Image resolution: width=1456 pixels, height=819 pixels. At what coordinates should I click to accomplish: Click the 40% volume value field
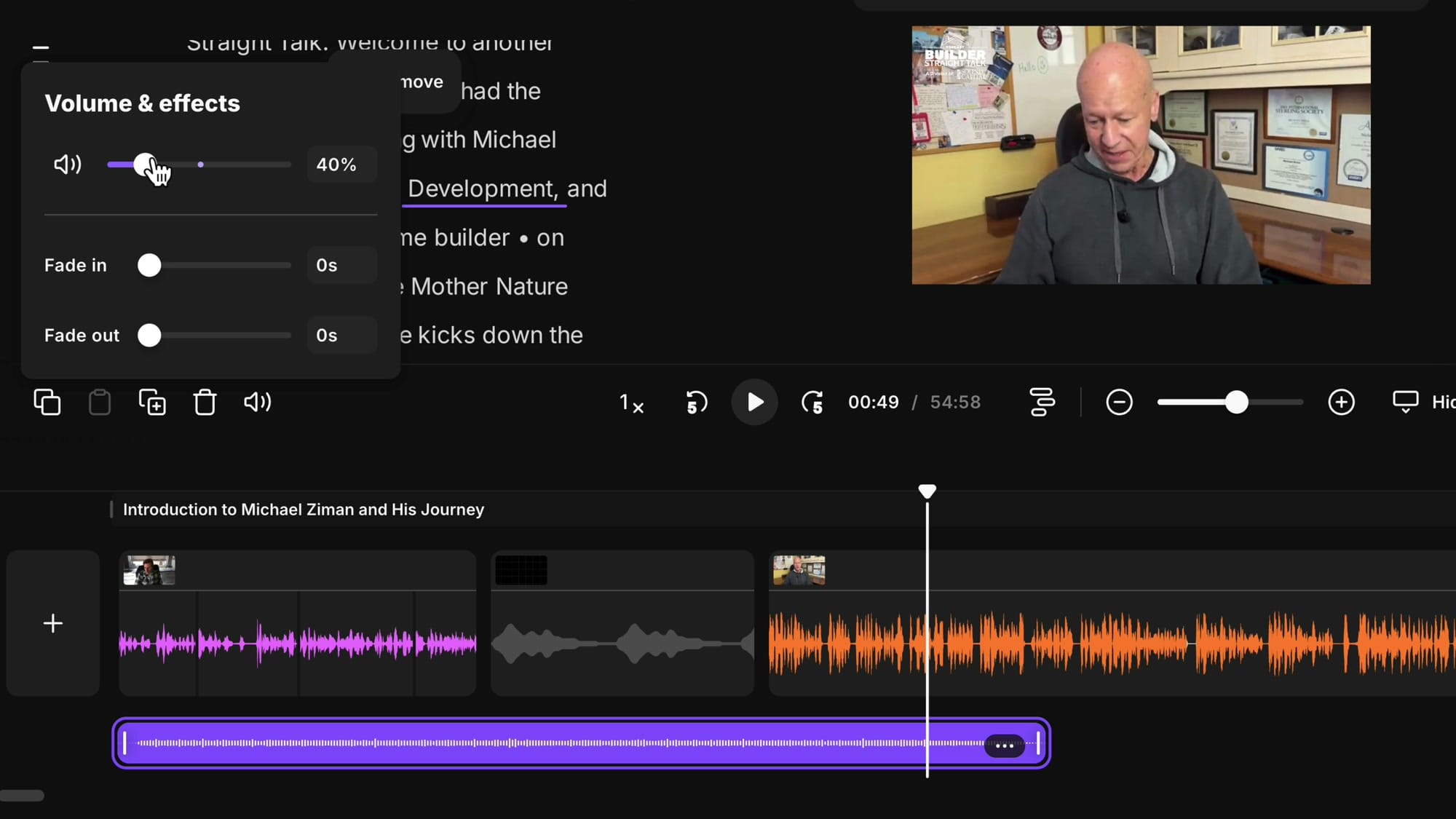[x=340, y=165]
